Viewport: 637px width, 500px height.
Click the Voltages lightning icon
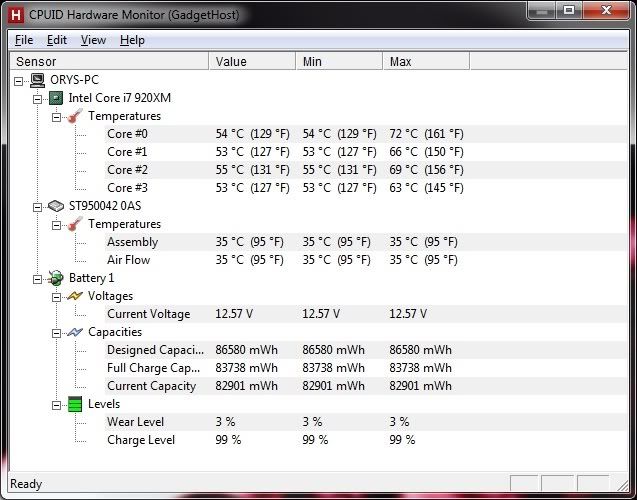[x=75, y=296]
